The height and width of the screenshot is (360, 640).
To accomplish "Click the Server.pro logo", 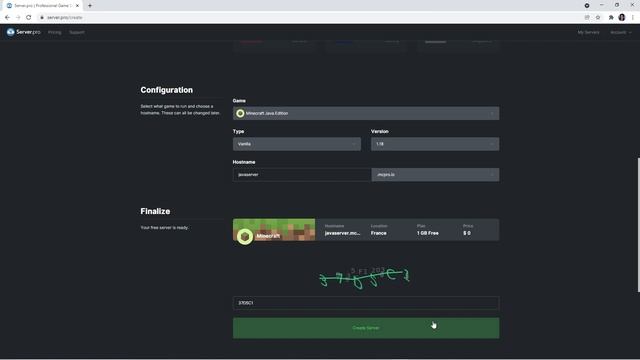I will [23, 32].
